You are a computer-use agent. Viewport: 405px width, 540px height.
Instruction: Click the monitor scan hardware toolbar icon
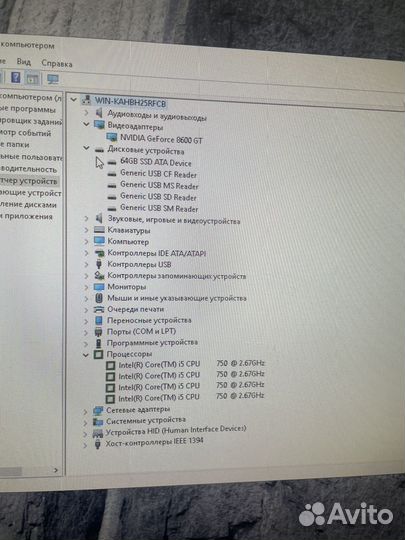(53, 80)
